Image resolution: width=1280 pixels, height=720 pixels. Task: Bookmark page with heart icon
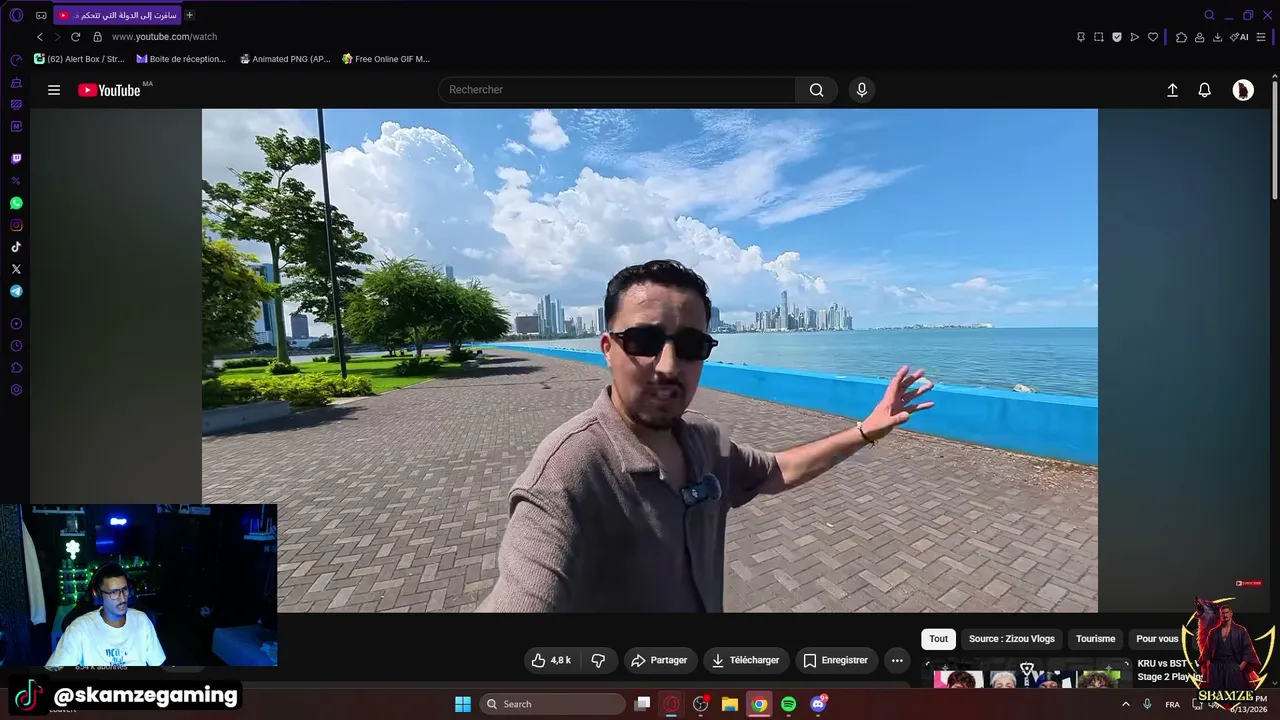[x=1153, y=37]
